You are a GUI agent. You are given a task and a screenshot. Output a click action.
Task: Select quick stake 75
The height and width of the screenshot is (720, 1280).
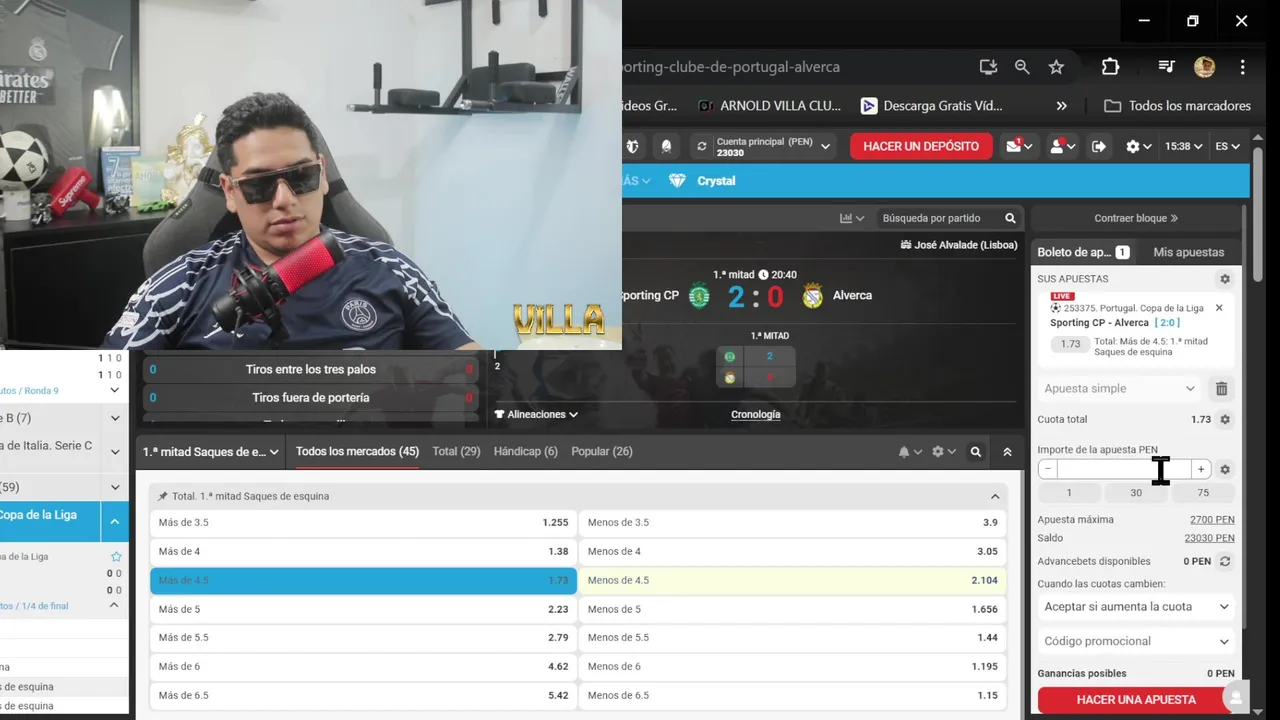click(1203, 493)
